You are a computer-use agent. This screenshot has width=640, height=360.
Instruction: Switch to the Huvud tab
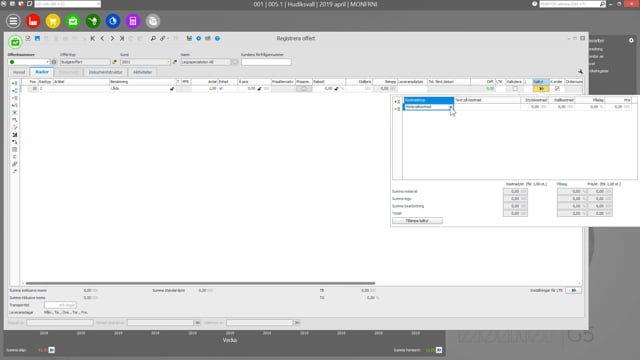point(19,72)
